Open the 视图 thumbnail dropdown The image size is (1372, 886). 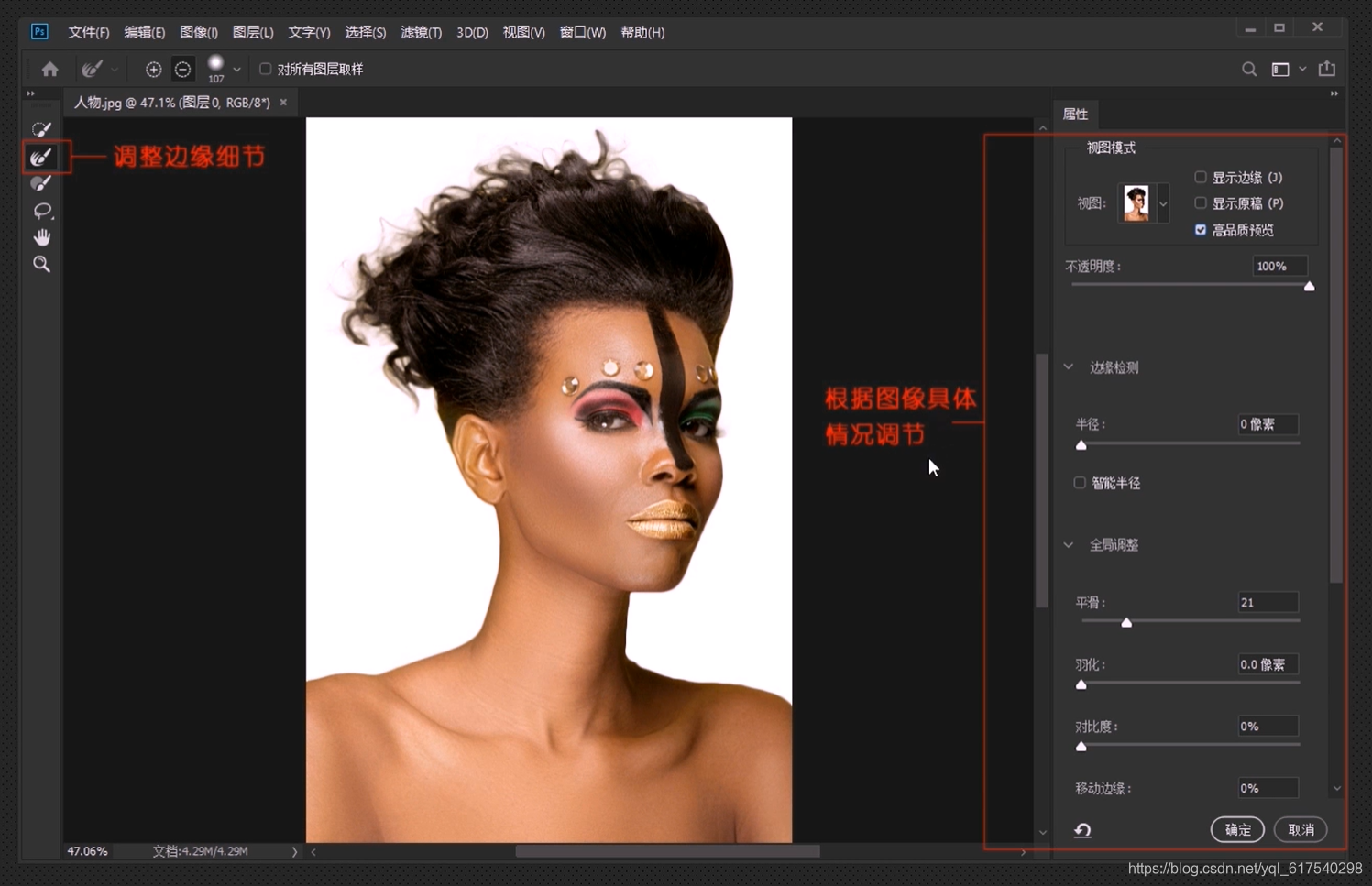click(x=1163, y=203)
